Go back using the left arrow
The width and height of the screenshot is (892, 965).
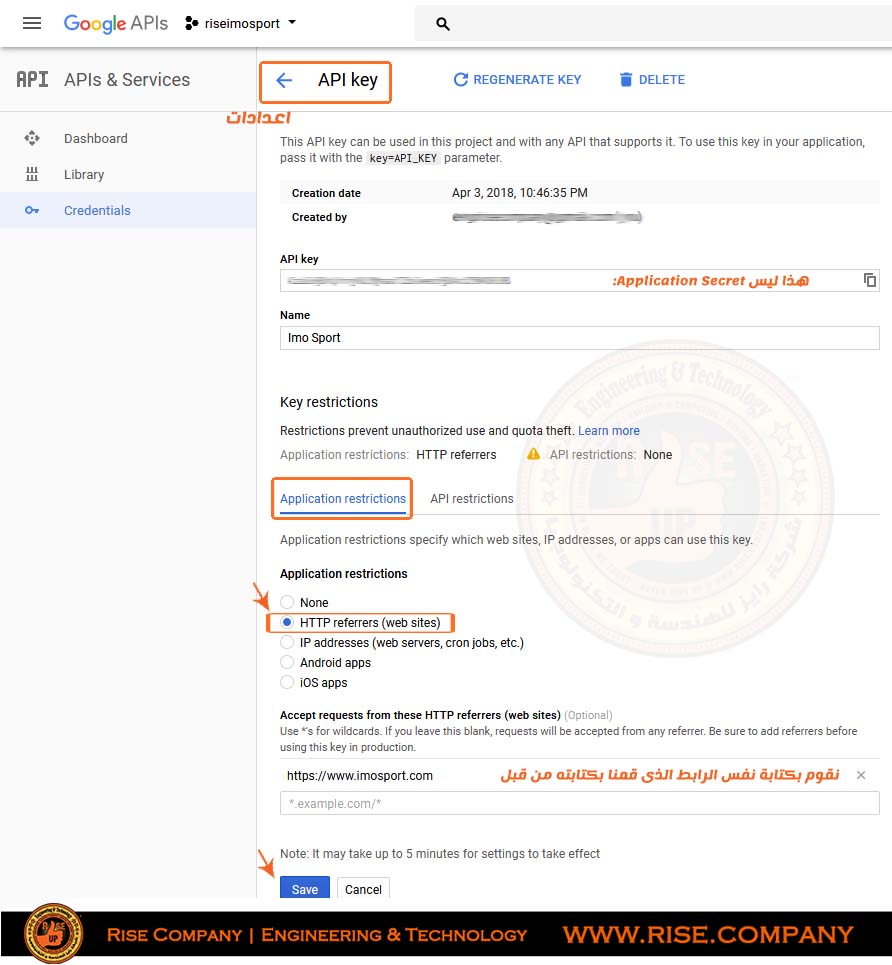click(284, 80)
